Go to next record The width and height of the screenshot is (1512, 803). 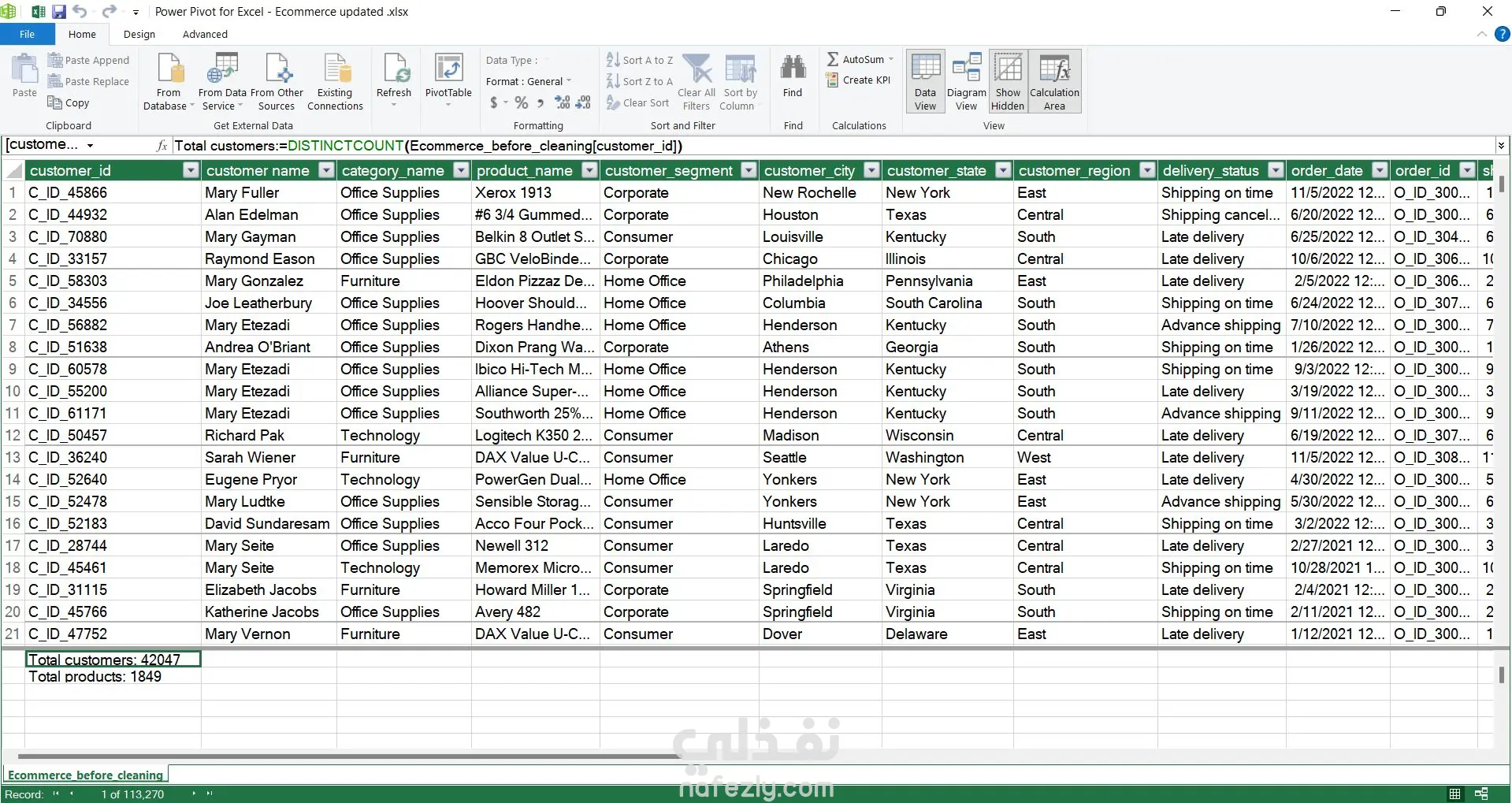[194, 794]
